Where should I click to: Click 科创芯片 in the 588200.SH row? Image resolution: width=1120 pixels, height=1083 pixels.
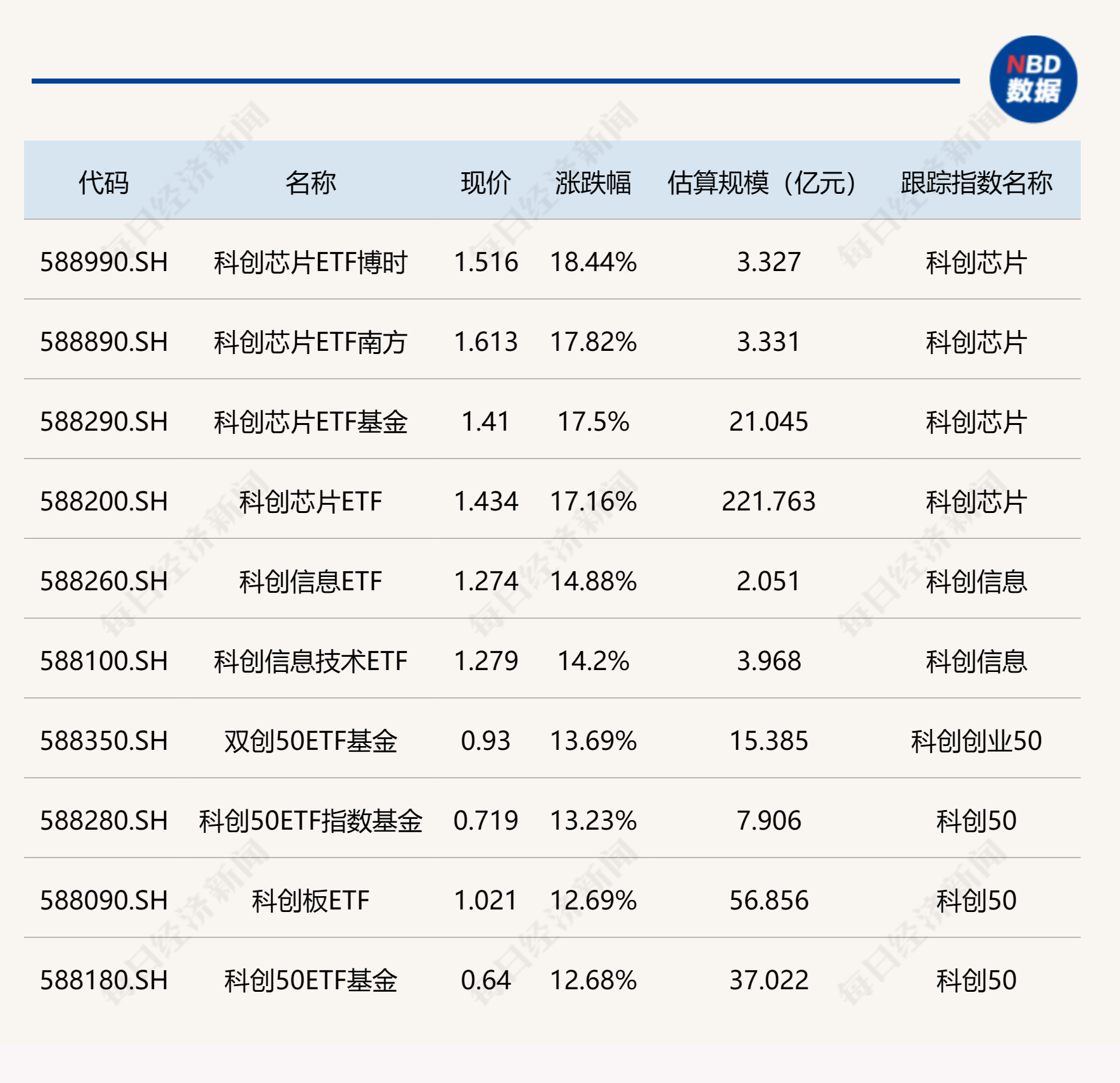(976, 502)
